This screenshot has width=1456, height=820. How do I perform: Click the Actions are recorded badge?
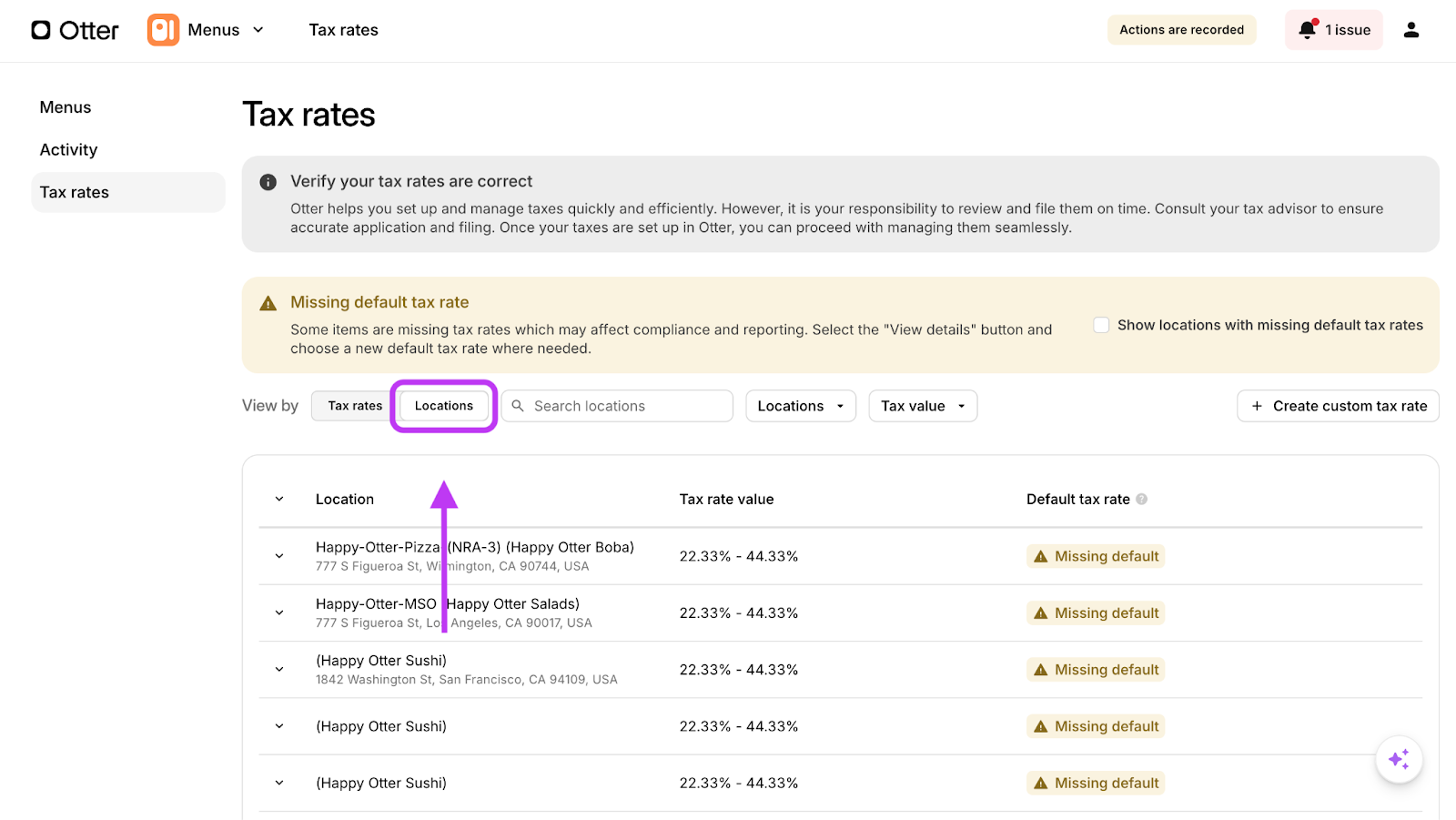tap(1181, 30)
